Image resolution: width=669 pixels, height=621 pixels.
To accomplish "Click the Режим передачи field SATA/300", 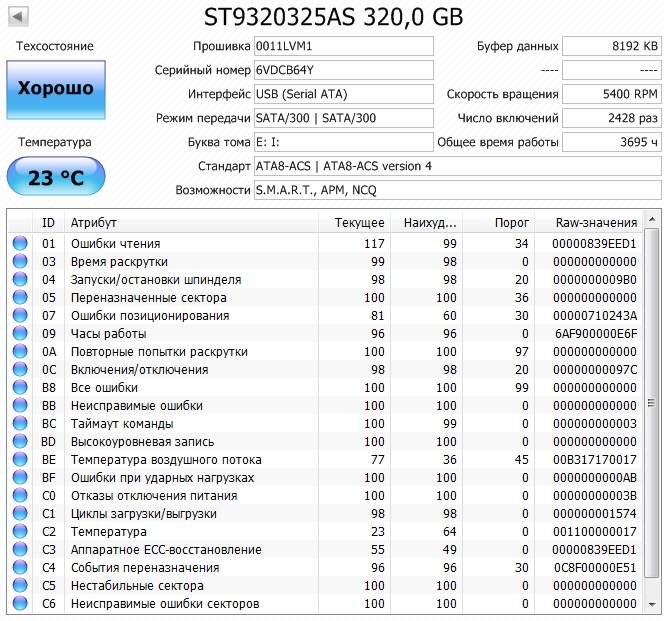I will pos(344,118).
